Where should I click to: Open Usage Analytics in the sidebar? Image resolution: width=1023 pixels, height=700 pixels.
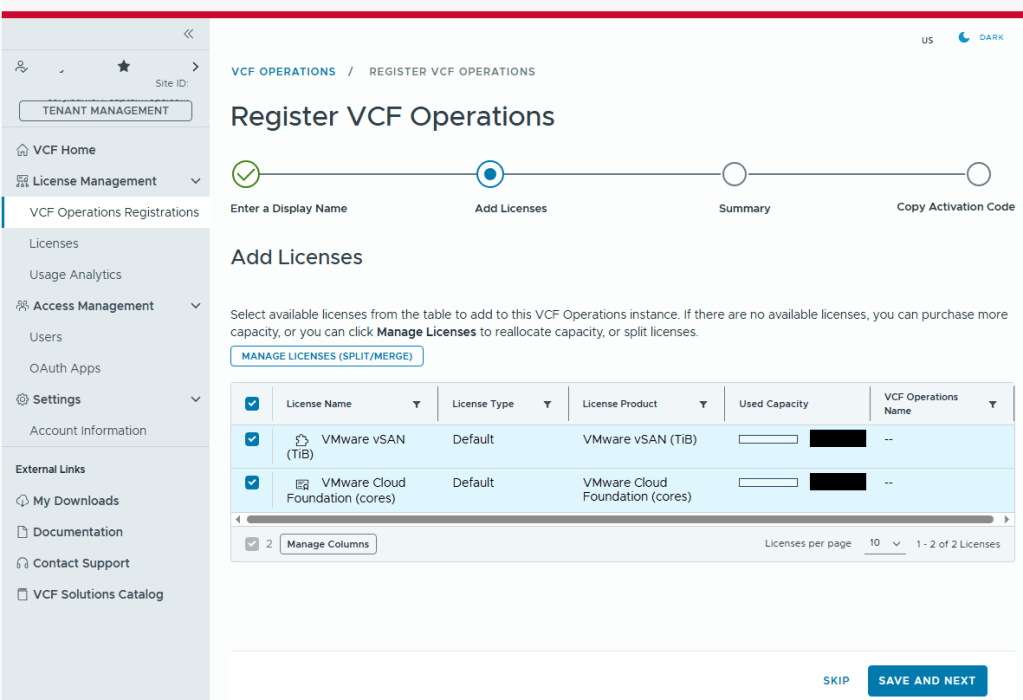[x=75, y=275]
